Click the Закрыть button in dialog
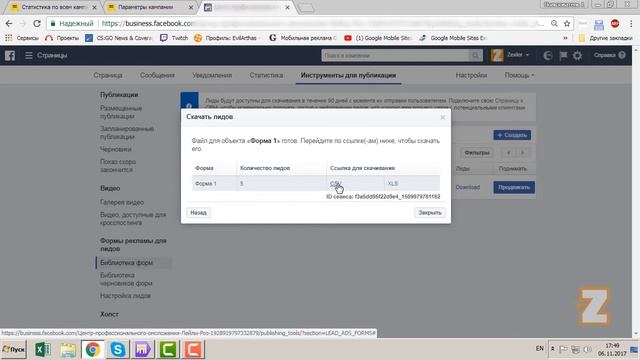The height and width of the screenshot is (360, 640). (x=430, y=213)
